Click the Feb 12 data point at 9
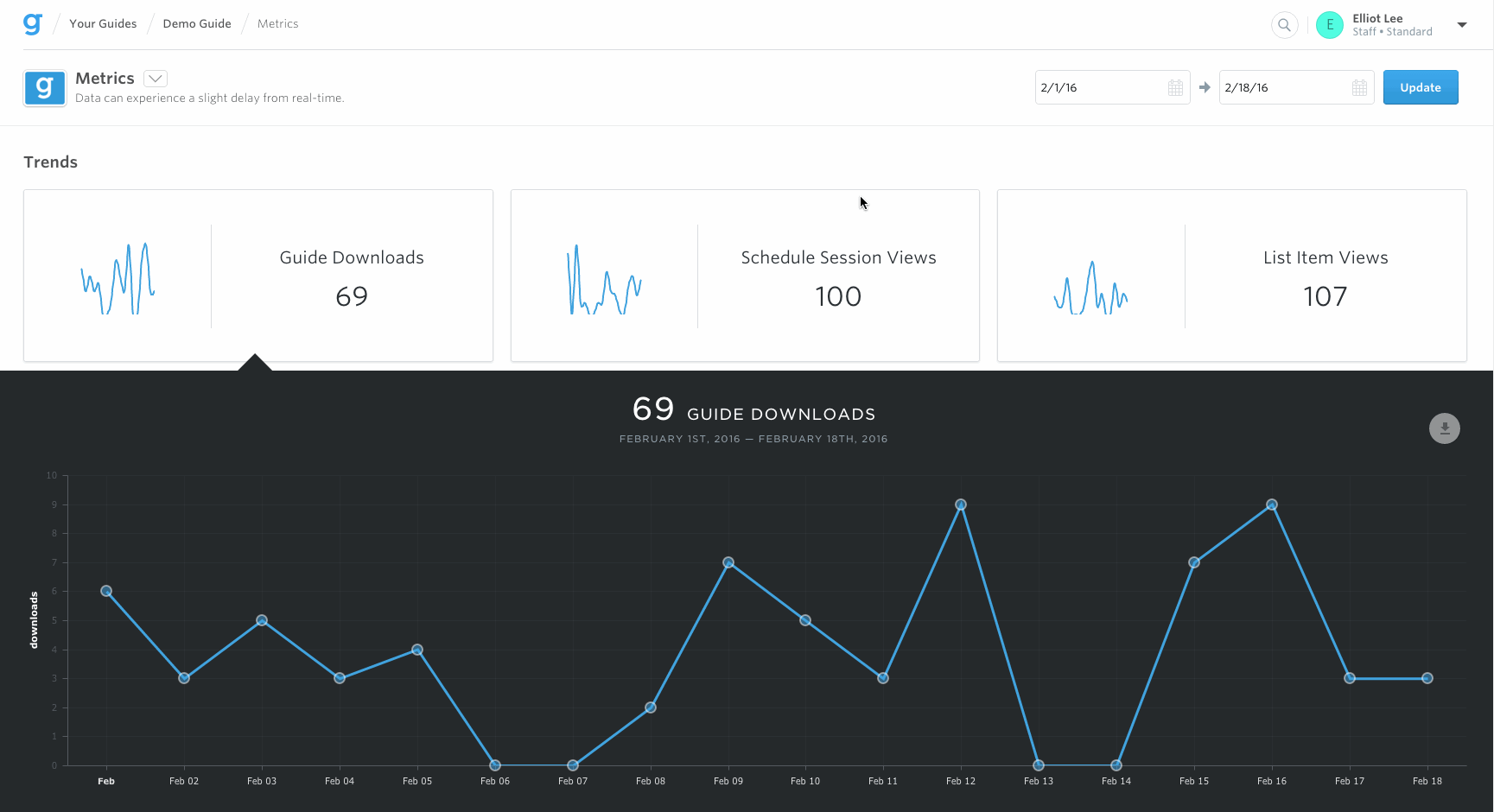 tap(961, 504)
